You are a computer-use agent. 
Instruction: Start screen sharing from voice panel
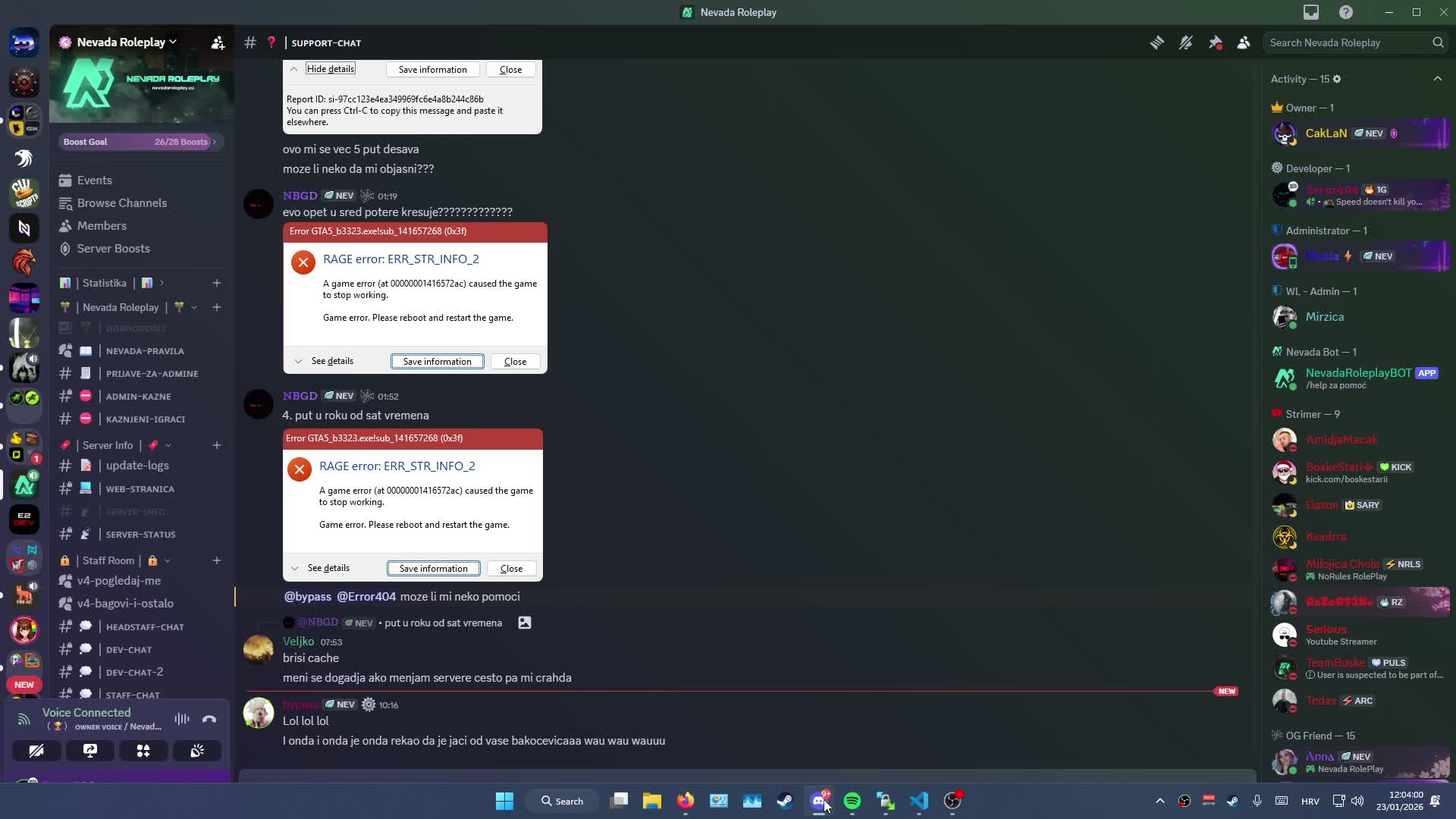coord(89,751)
